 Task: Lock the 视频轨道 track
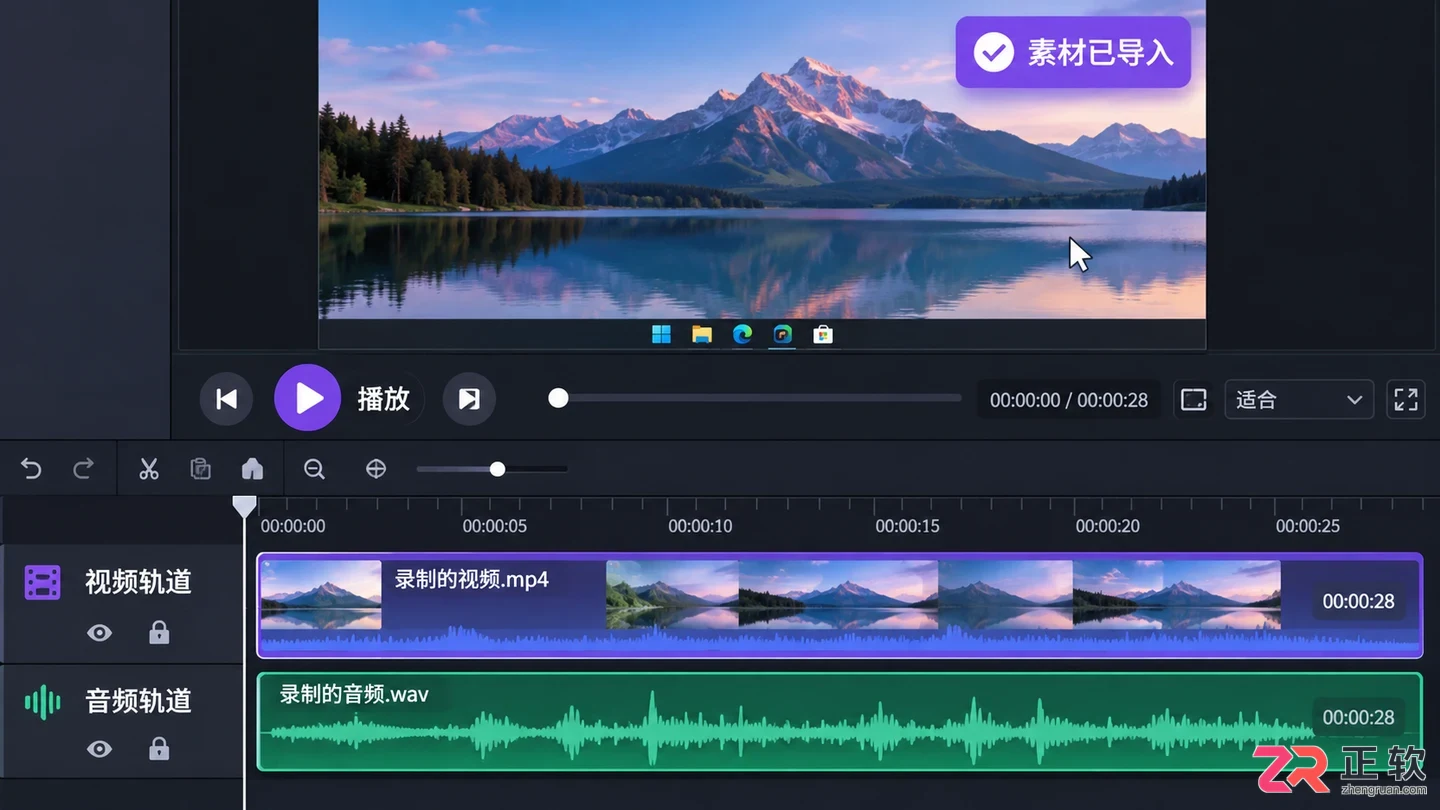(x=159, y=632)
